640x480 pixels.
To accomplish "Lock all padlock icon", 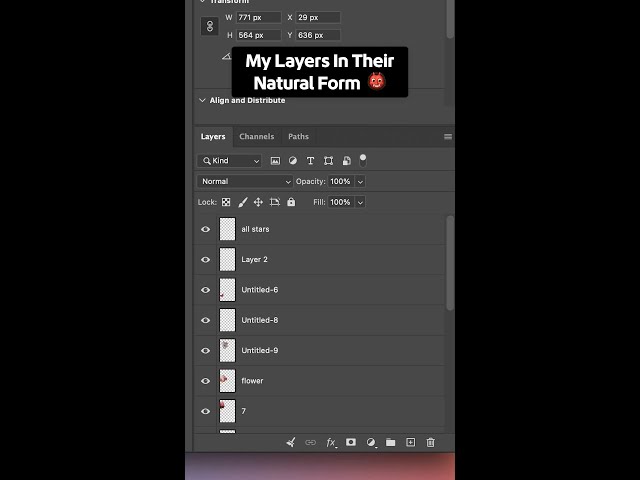I will (x=291, y=202).
